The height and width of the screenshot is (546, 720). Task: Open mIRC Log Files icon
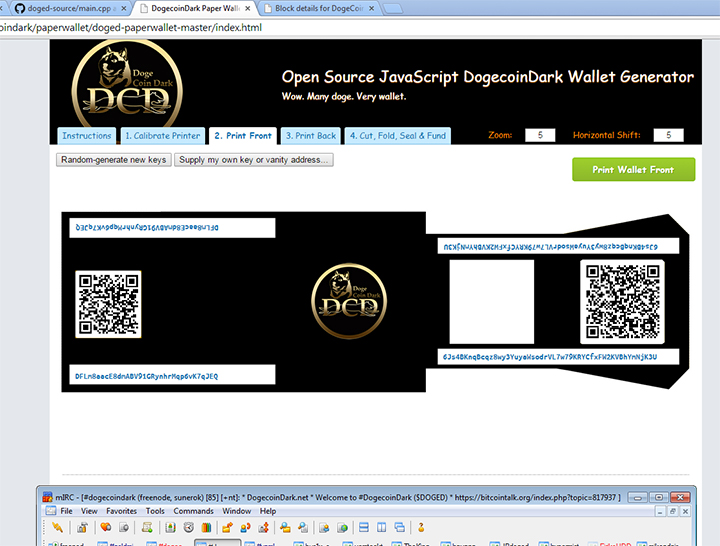click(x=303, y=528)
